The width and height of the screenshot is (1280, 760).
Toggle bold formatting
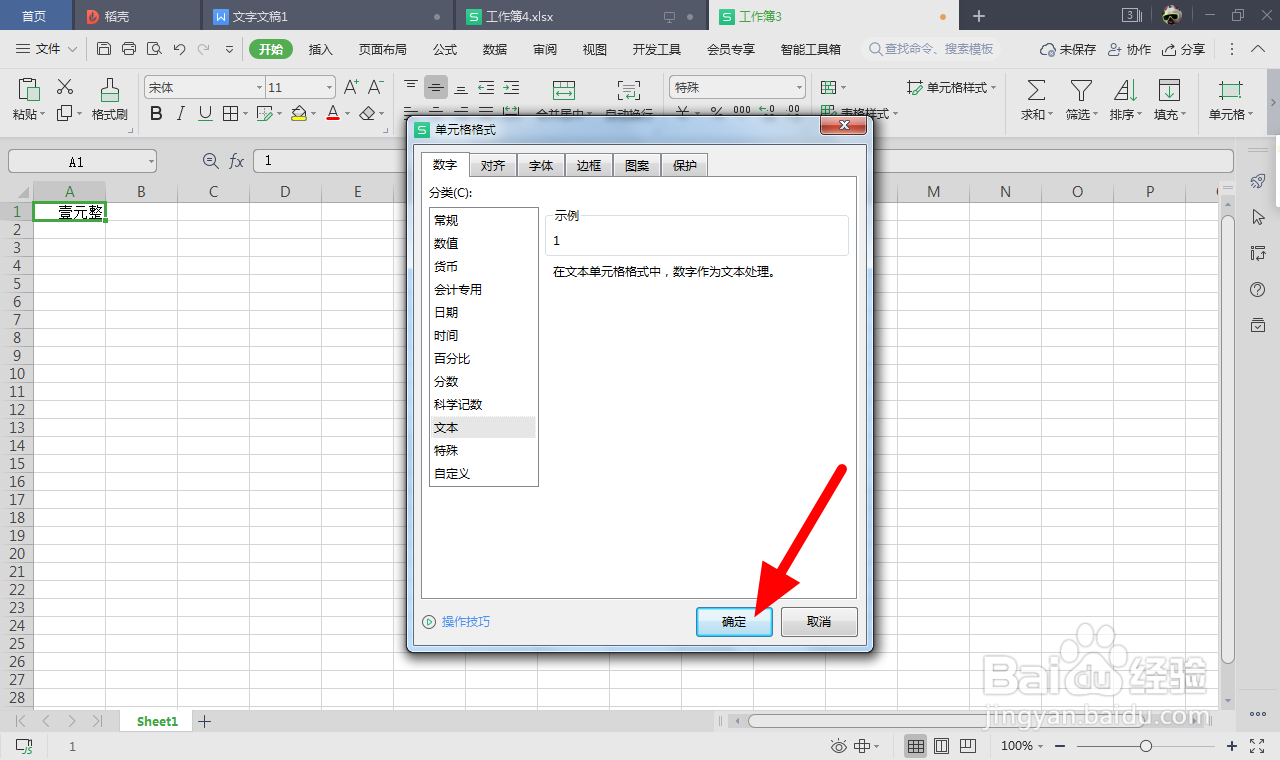click(x=155, y=113)
